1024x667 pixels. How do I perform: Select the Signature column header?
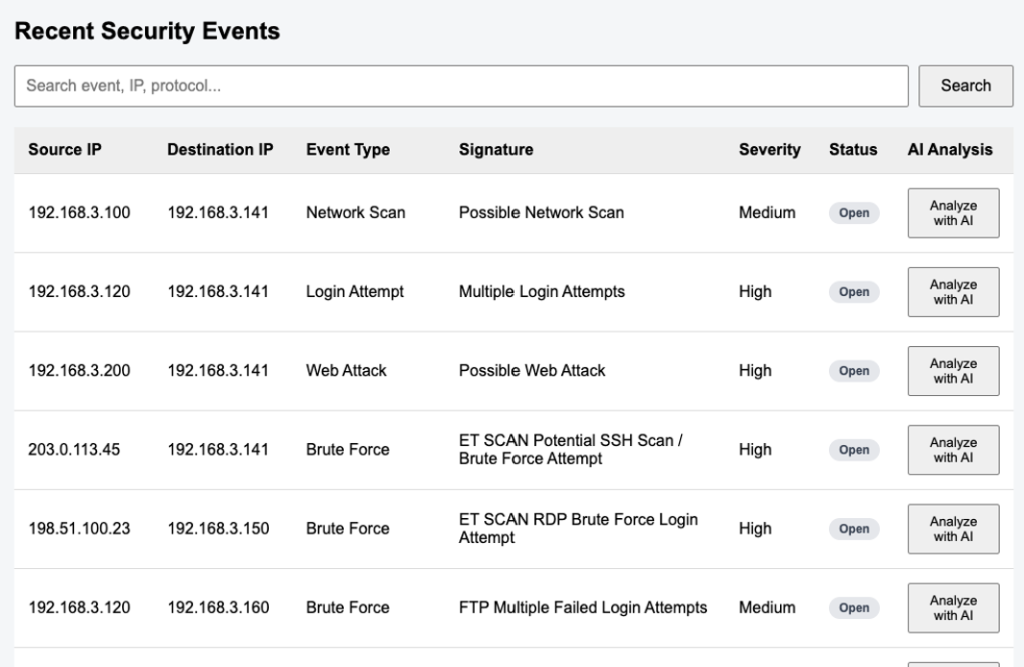(496, 150)
